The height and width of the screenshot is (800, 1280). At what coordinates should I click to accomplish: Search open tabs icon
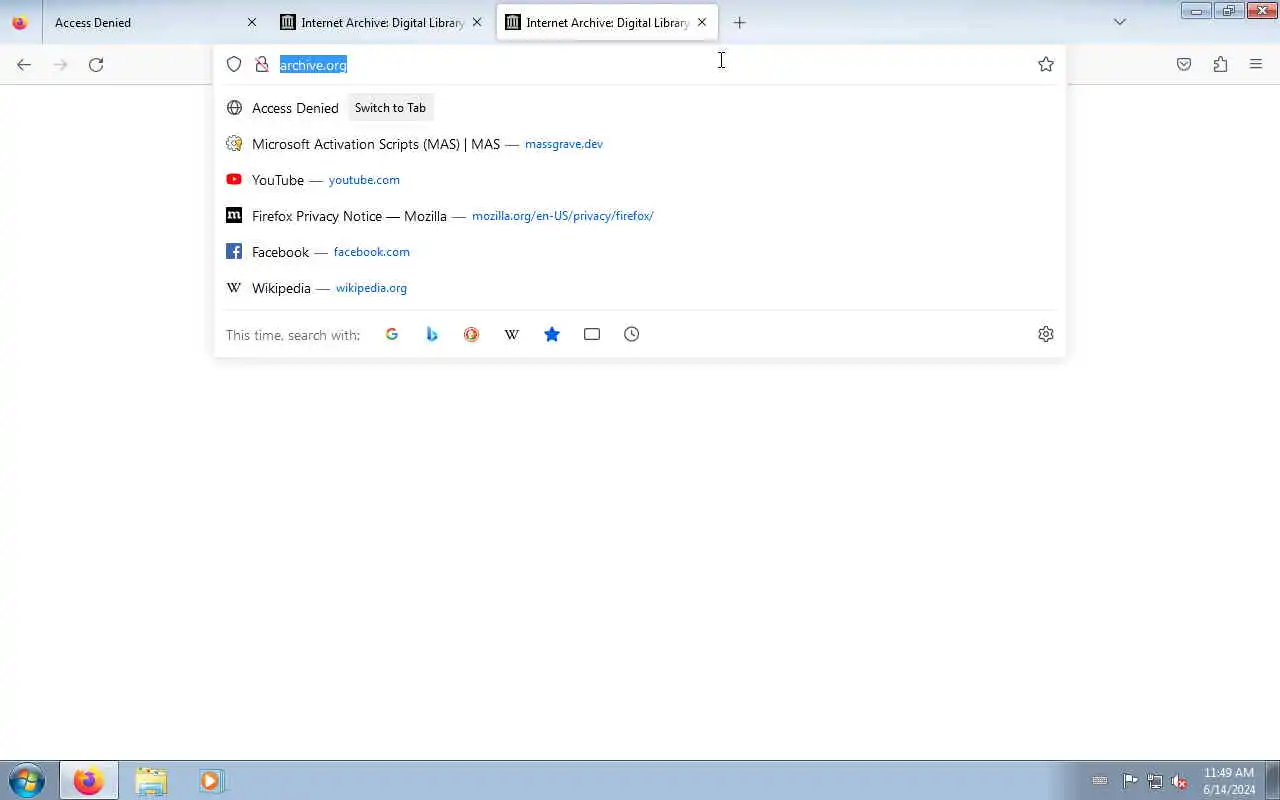click(x=592, y=334)
